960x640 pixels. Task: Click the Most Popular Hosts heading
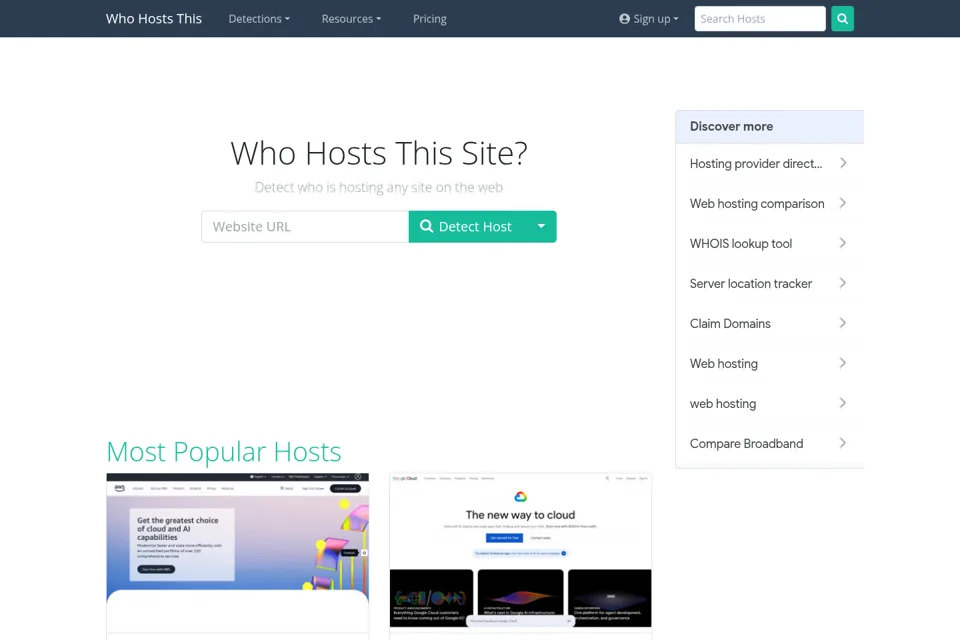point(223,452)
